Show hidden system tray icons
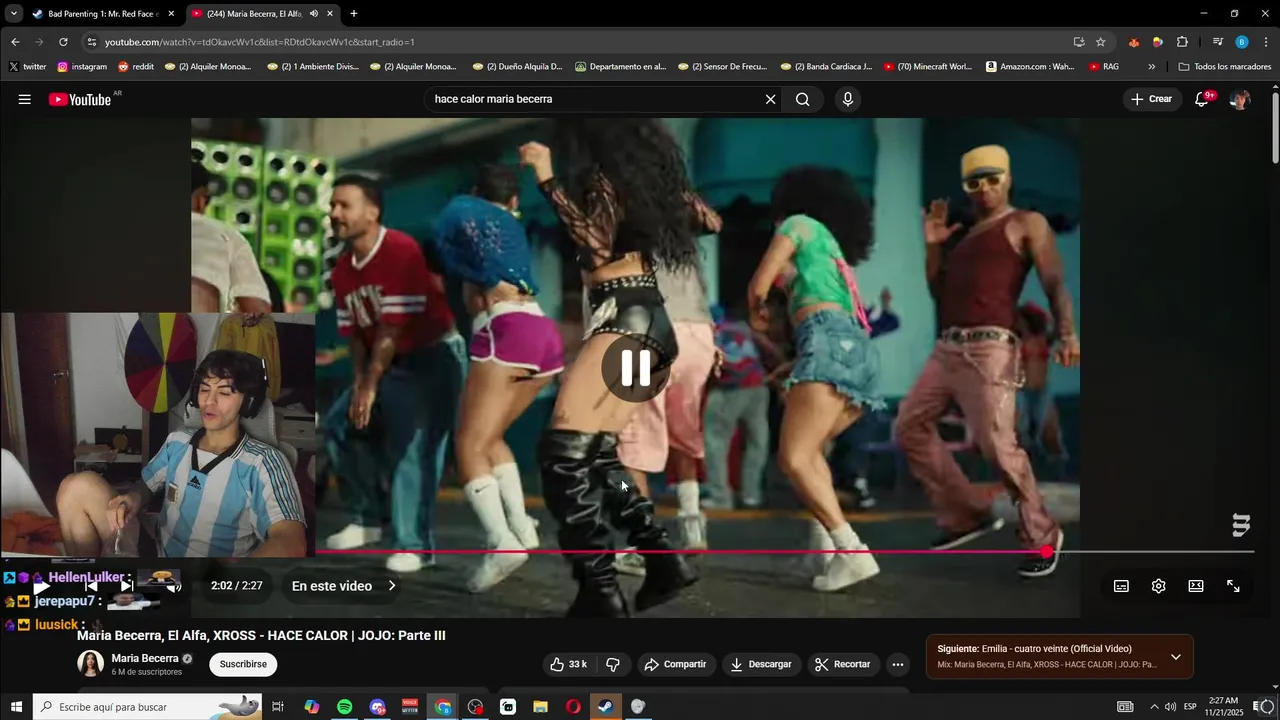This screenshot has height=720, width=1280. pos(1154,707)
